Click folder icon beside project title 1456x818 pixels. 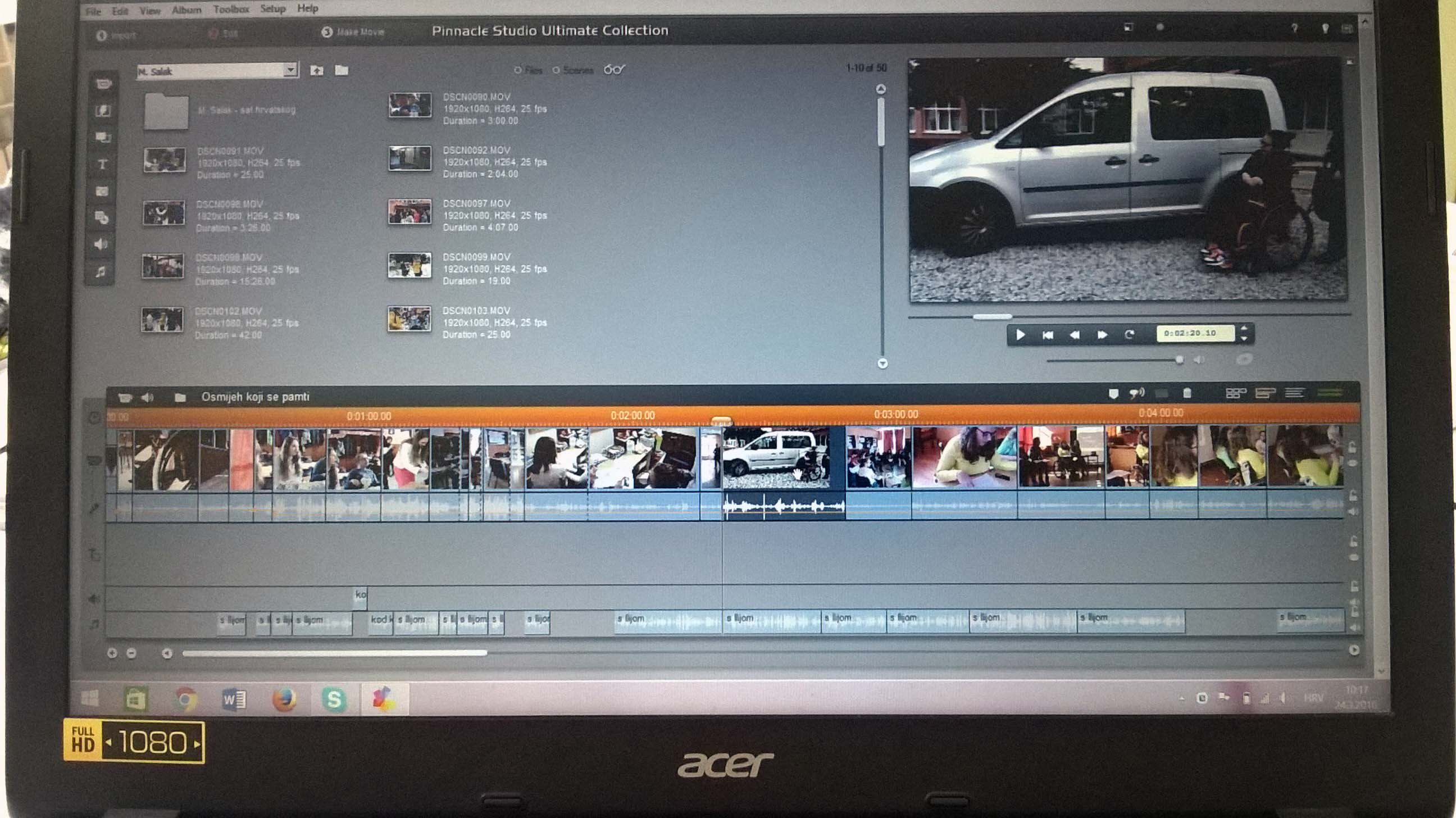tap(180, 397)
